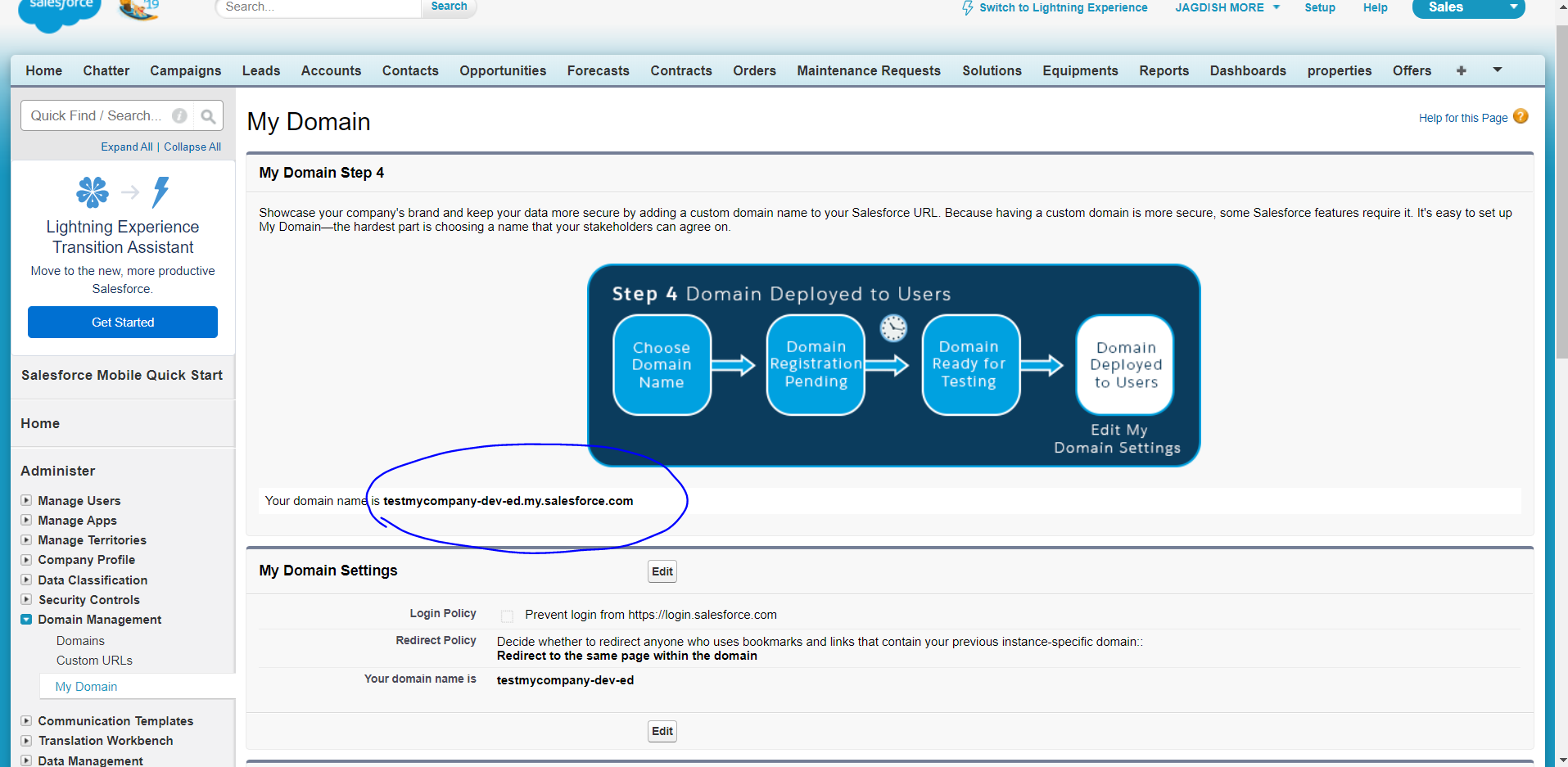Click the lightning bolt icon by Switch to Lightning
Screen dimensions: 1568x767
click(968, 8)
